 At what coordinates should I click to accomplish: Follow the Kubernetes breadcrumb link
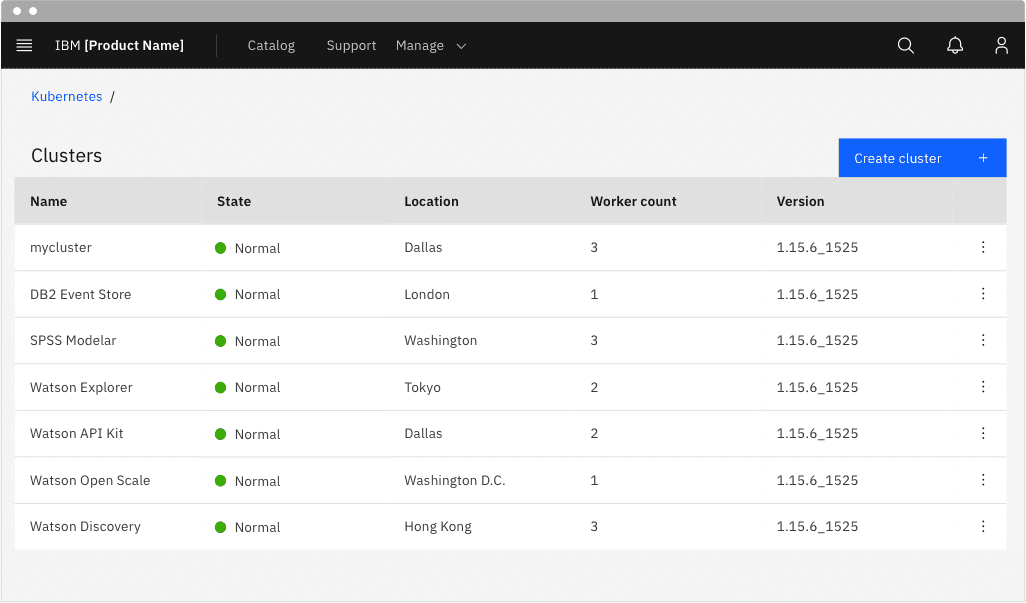pos(67,96)
